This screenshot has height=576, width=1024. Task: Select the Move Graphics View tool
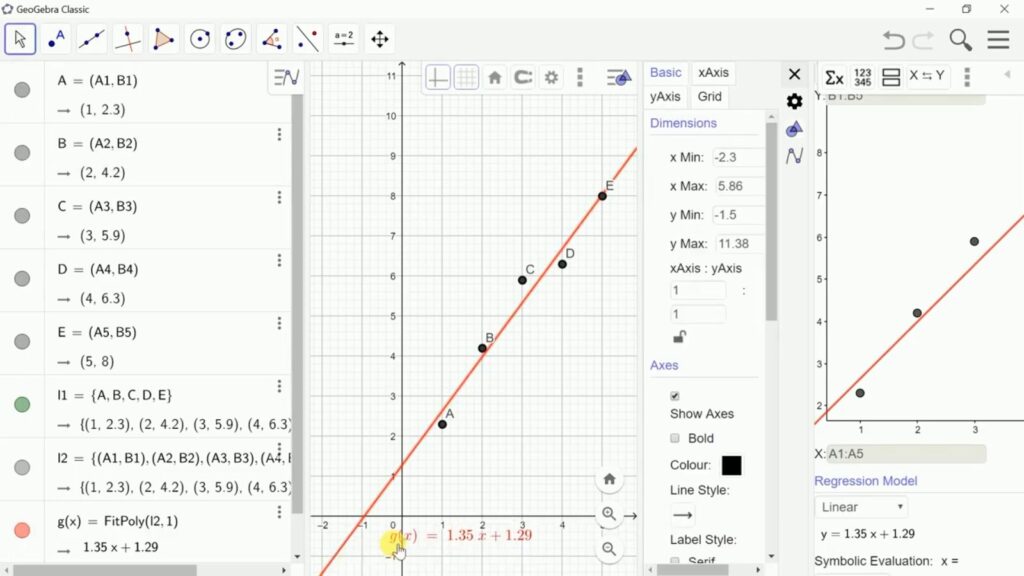379,39
